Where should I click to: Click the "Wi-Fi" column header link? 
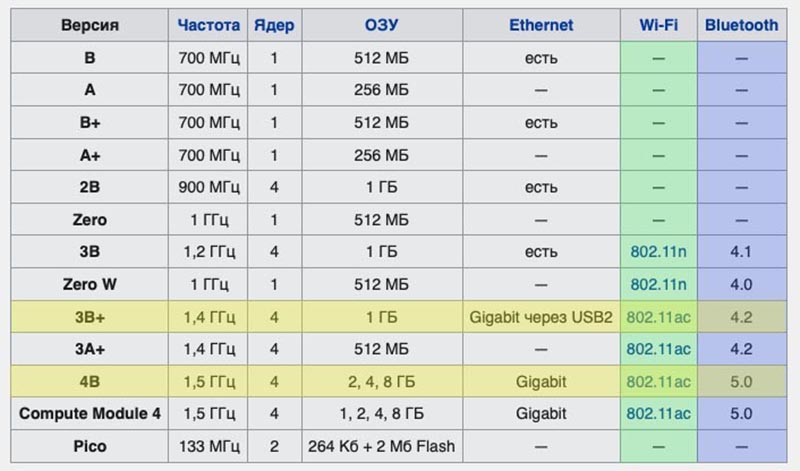click(659, 25)
